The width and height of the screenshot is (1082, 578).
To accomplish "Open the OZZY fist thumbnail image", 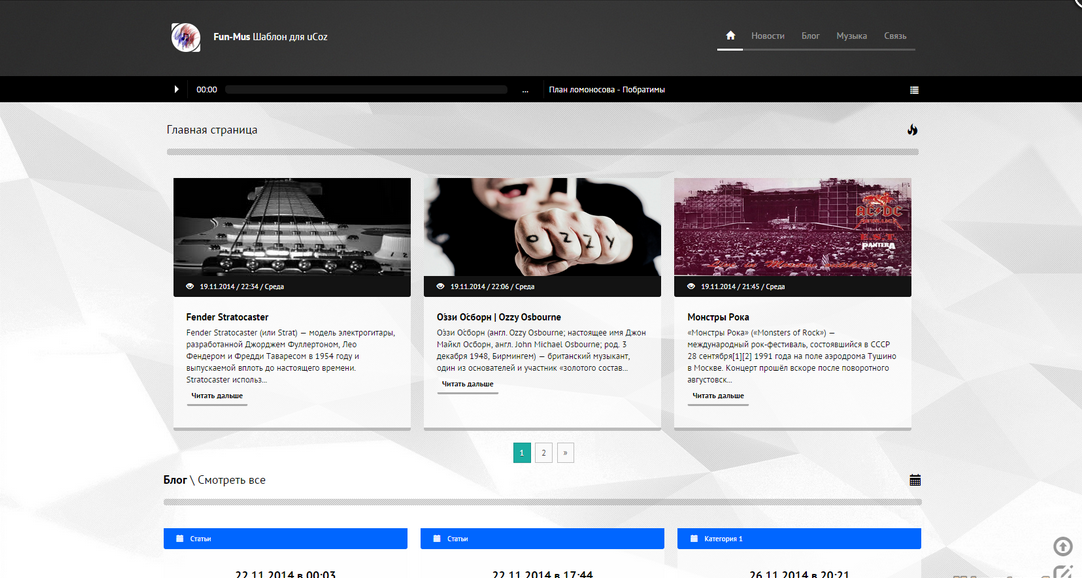I will click(542, 227).
